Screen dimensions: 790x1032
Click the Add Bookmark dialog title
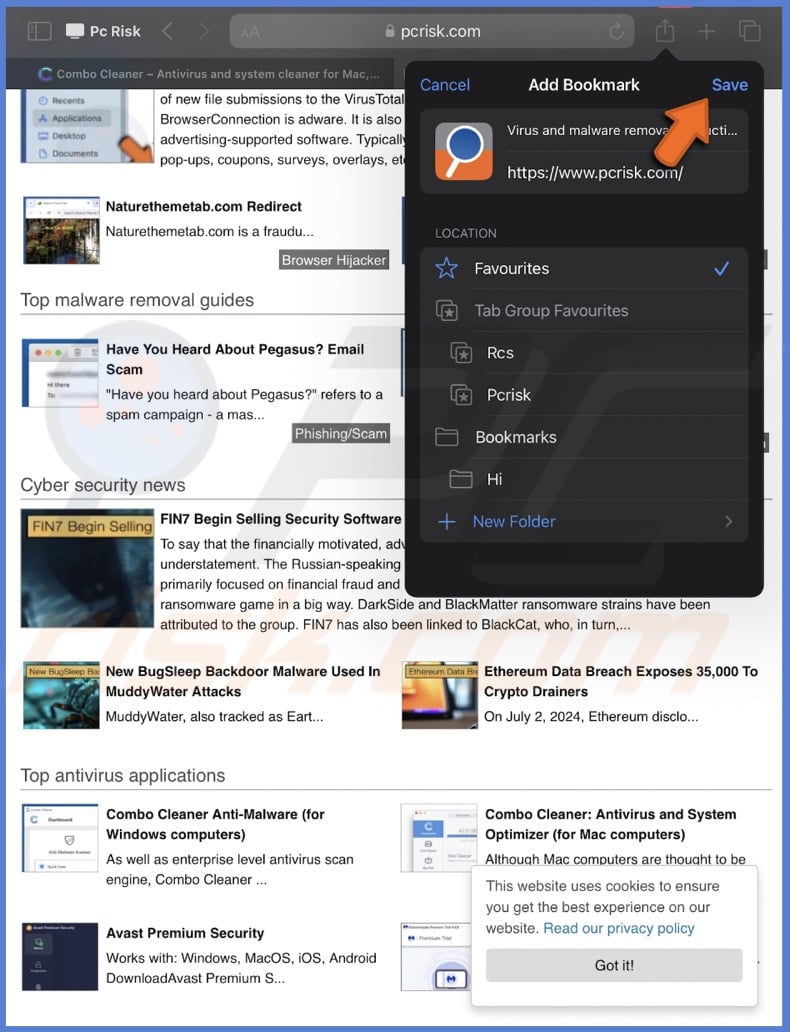584,85
